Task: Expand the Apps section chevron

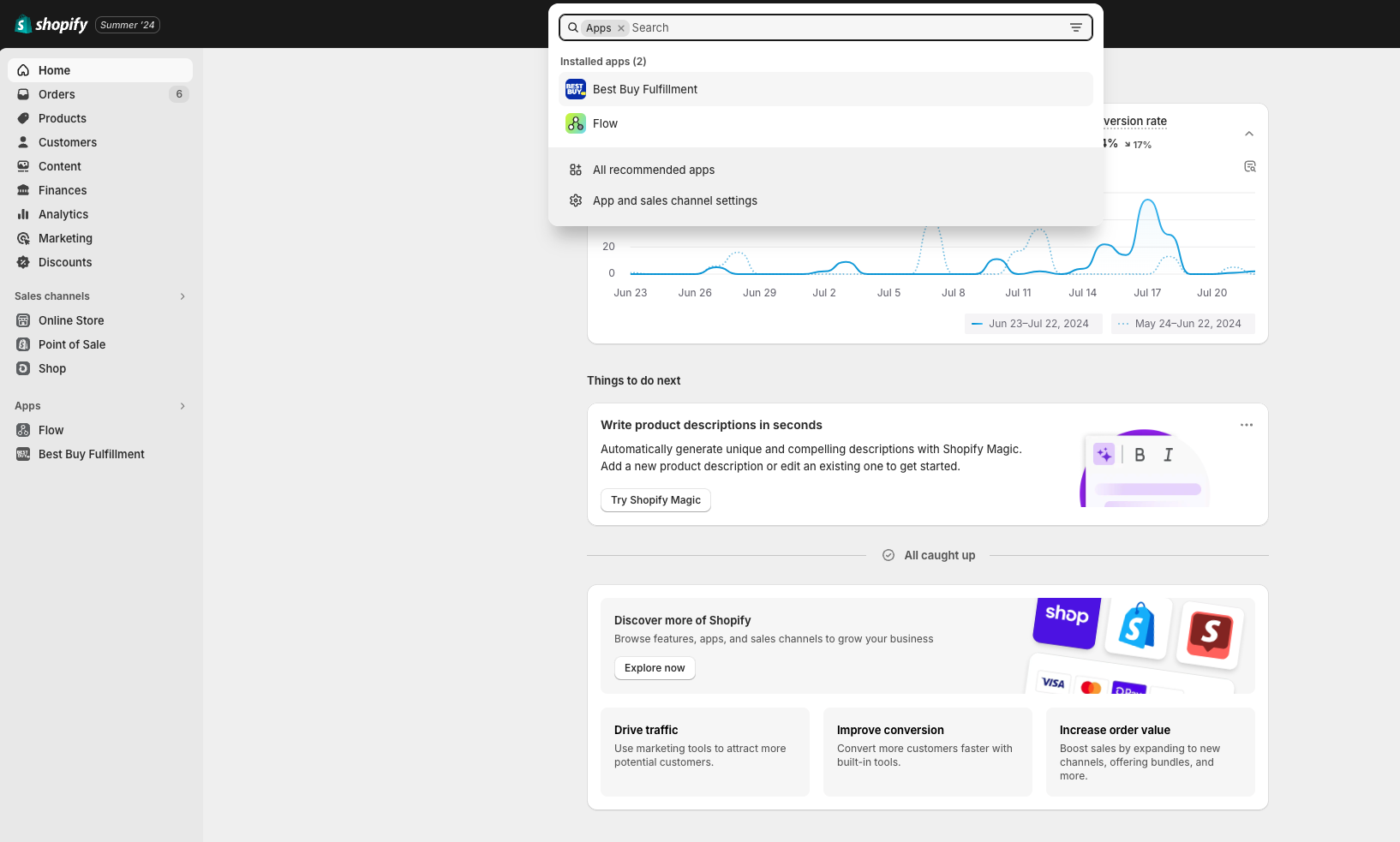Action: pyautogui.click(x=182, y=406)
